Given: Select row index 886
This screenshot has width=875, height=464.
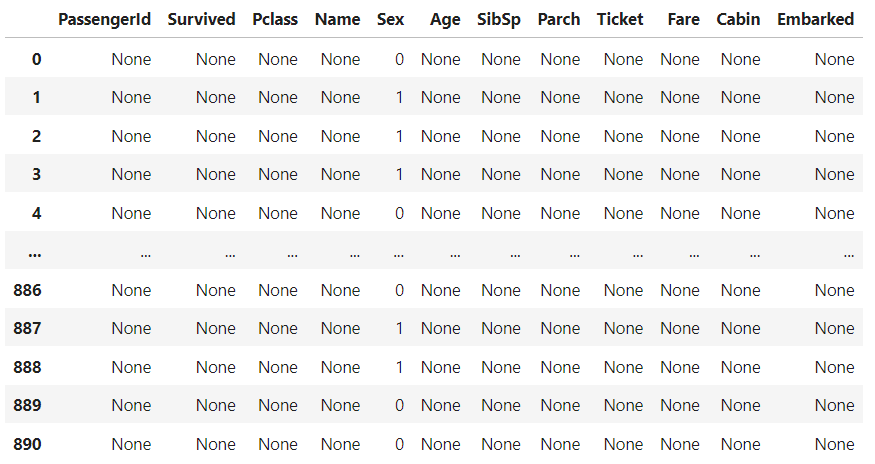Looking at the screenshot, I should pos(28,290).
